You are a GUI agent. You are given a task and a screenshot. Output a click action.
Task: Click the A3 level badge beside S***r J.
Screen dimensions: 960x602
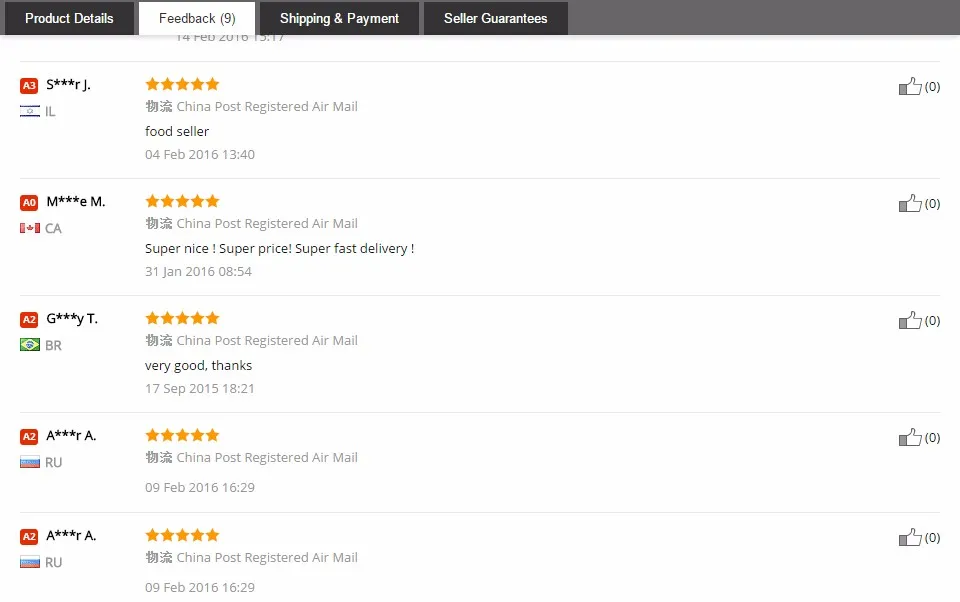(x=29, y=86)
